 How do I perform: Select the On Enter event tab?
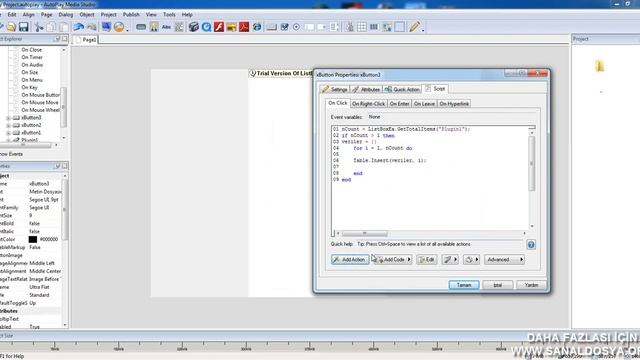pyautogui.click(x=399, y=104)
